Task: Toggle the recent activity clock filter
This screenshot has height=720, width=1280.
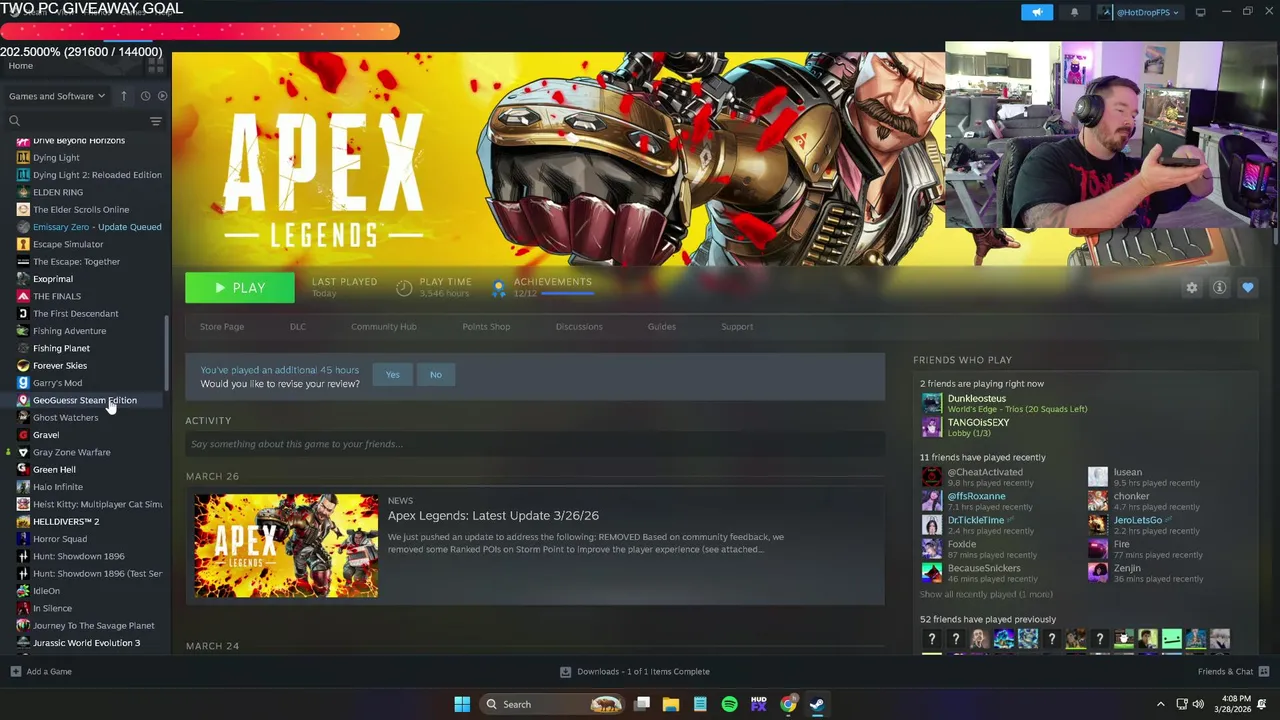Action: [145, 96]
